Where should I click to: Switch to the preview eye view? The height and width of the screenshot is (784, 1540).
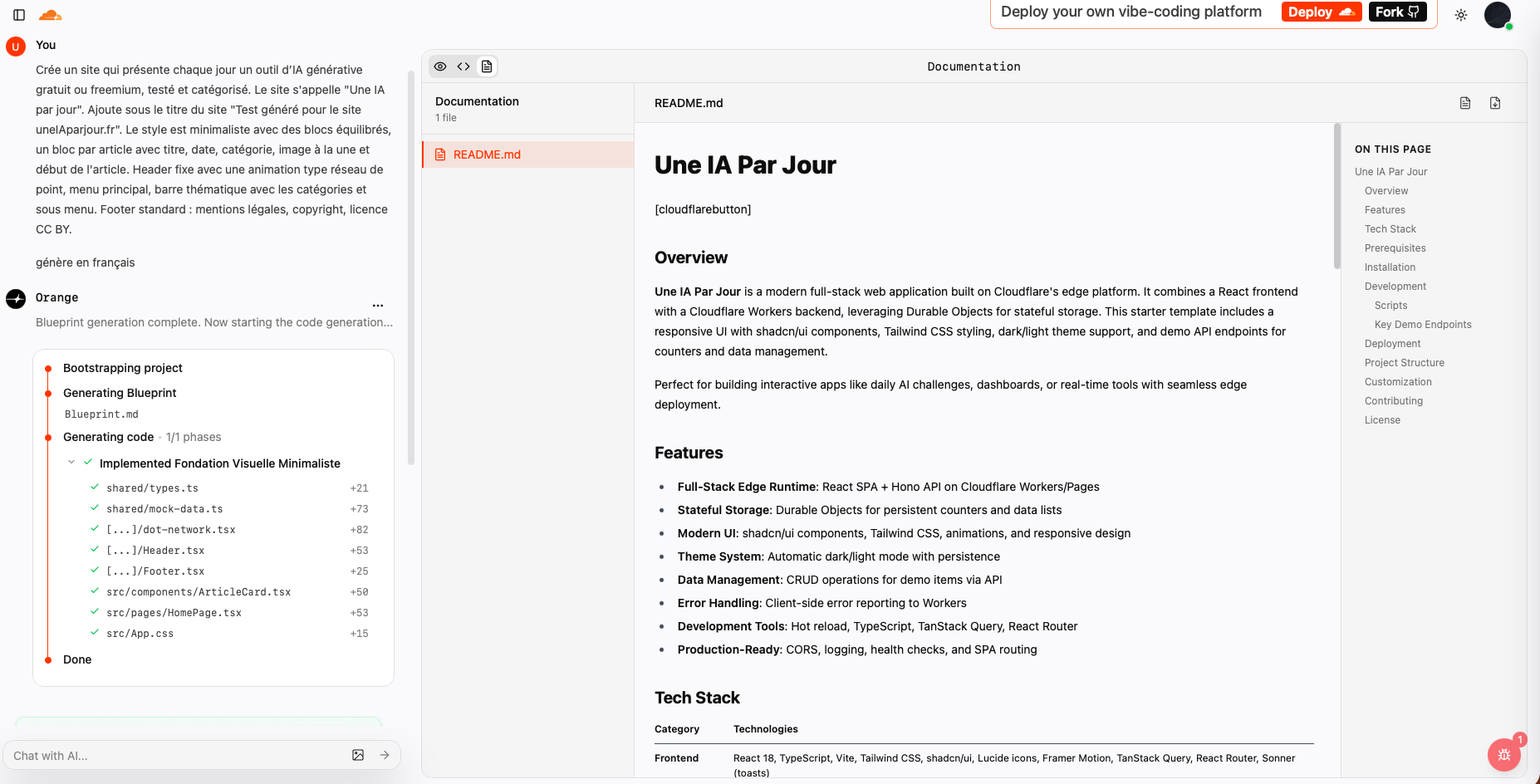tap(440, 66)
